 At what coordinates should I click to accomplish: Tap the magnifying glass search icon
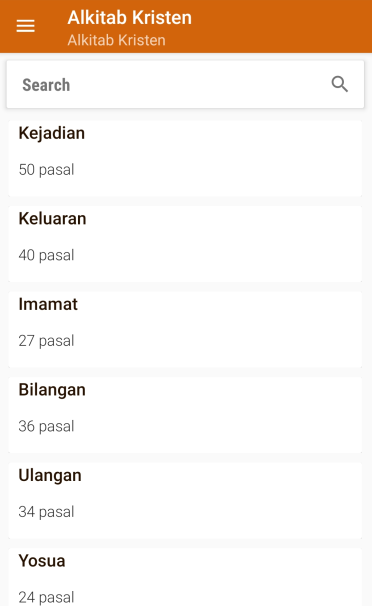(340, 84)
